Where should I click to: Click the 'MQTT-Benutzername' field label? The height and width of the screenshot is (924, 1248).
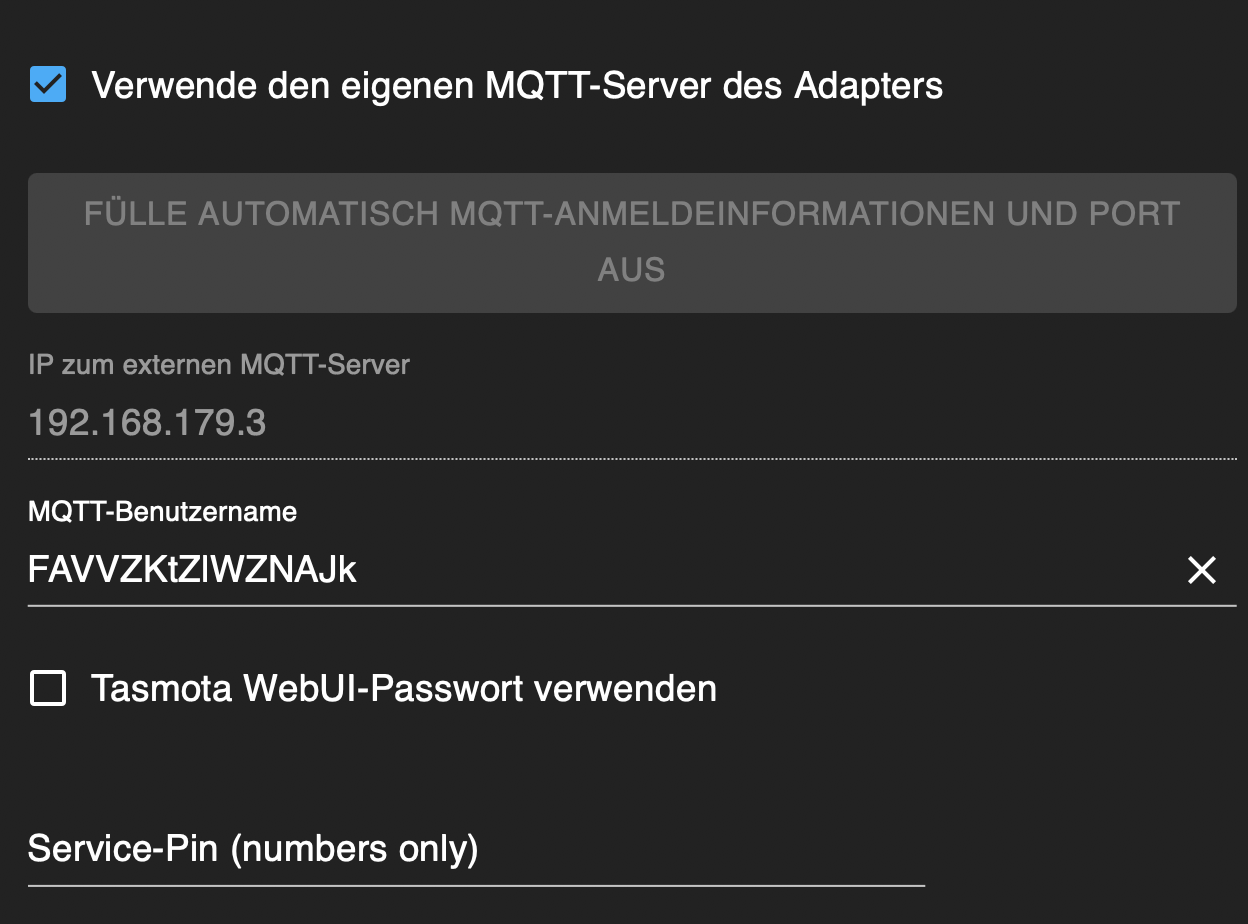tap(162, 512)
